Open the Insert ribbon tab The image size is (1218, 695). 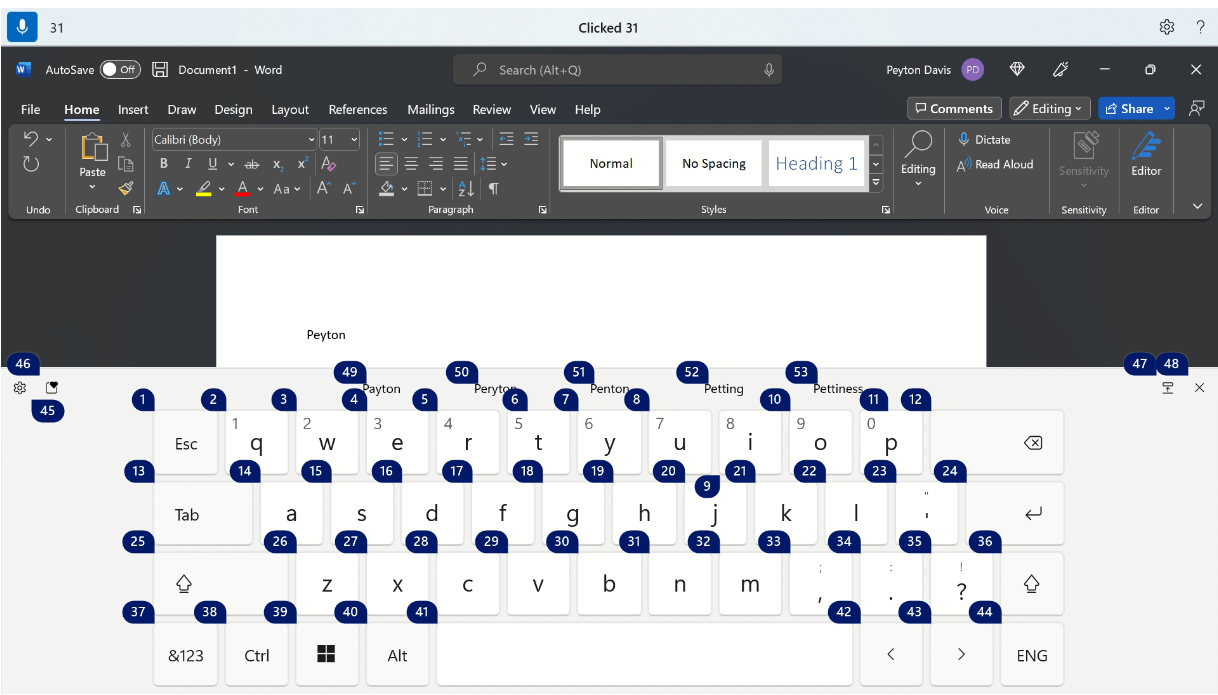[133, 110]
